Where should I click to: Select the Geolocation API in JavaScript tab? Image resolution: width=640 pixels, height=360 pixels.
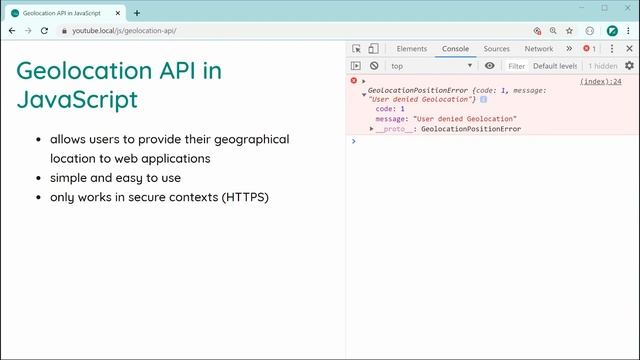point(65,13)
